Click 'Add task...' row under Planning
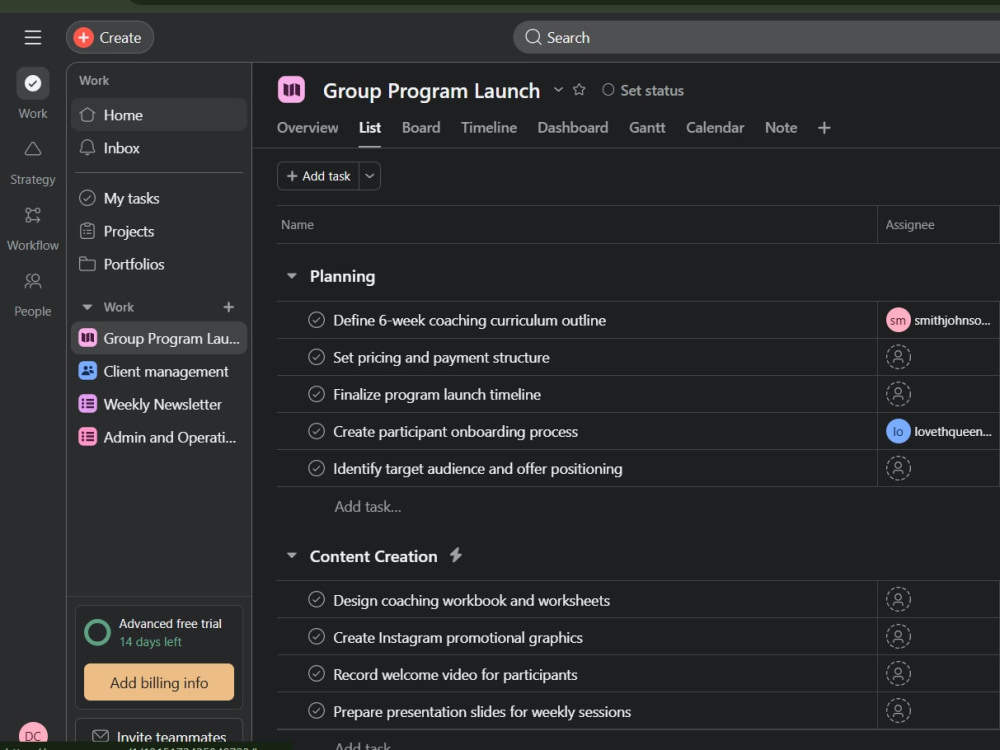The height and width of the screenshot is (750, 1000). (x=368, y=506)
